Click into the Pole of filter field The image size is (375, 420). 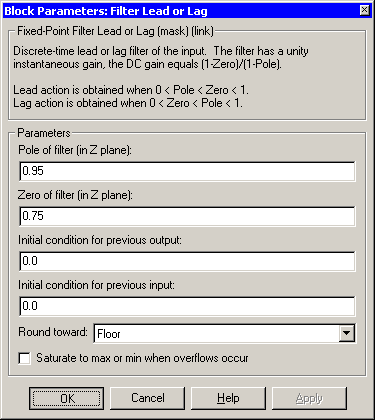pos(187,171)
